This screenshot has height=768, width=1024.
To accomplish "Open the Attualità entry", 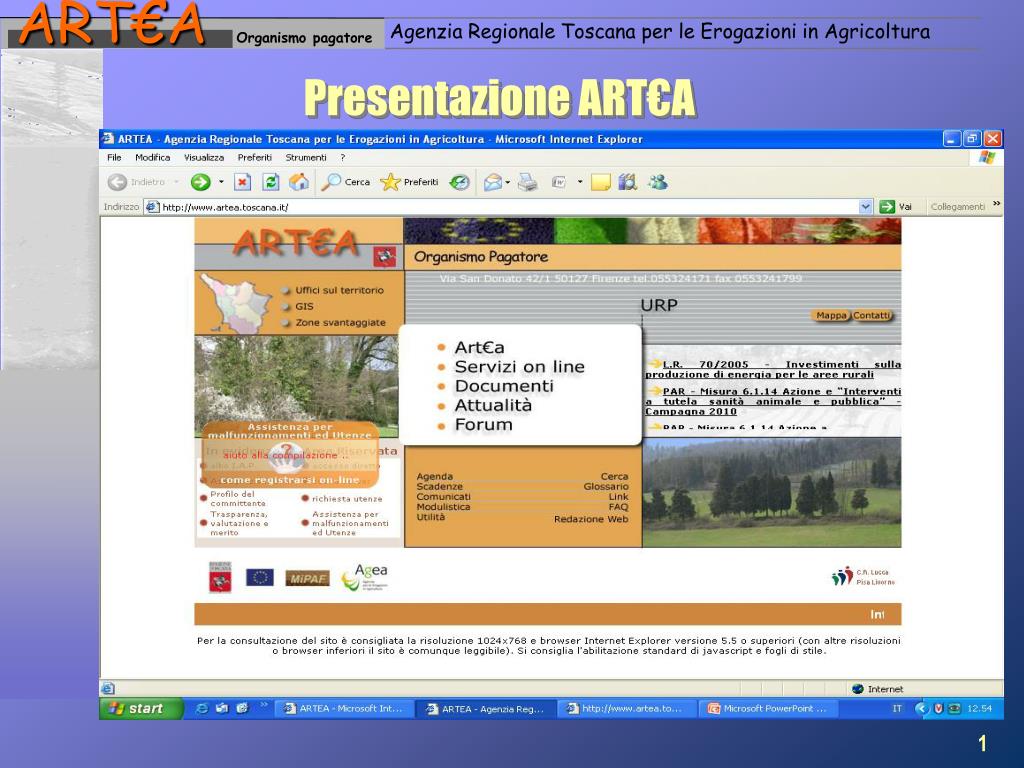I will click(x=493, y=406).
